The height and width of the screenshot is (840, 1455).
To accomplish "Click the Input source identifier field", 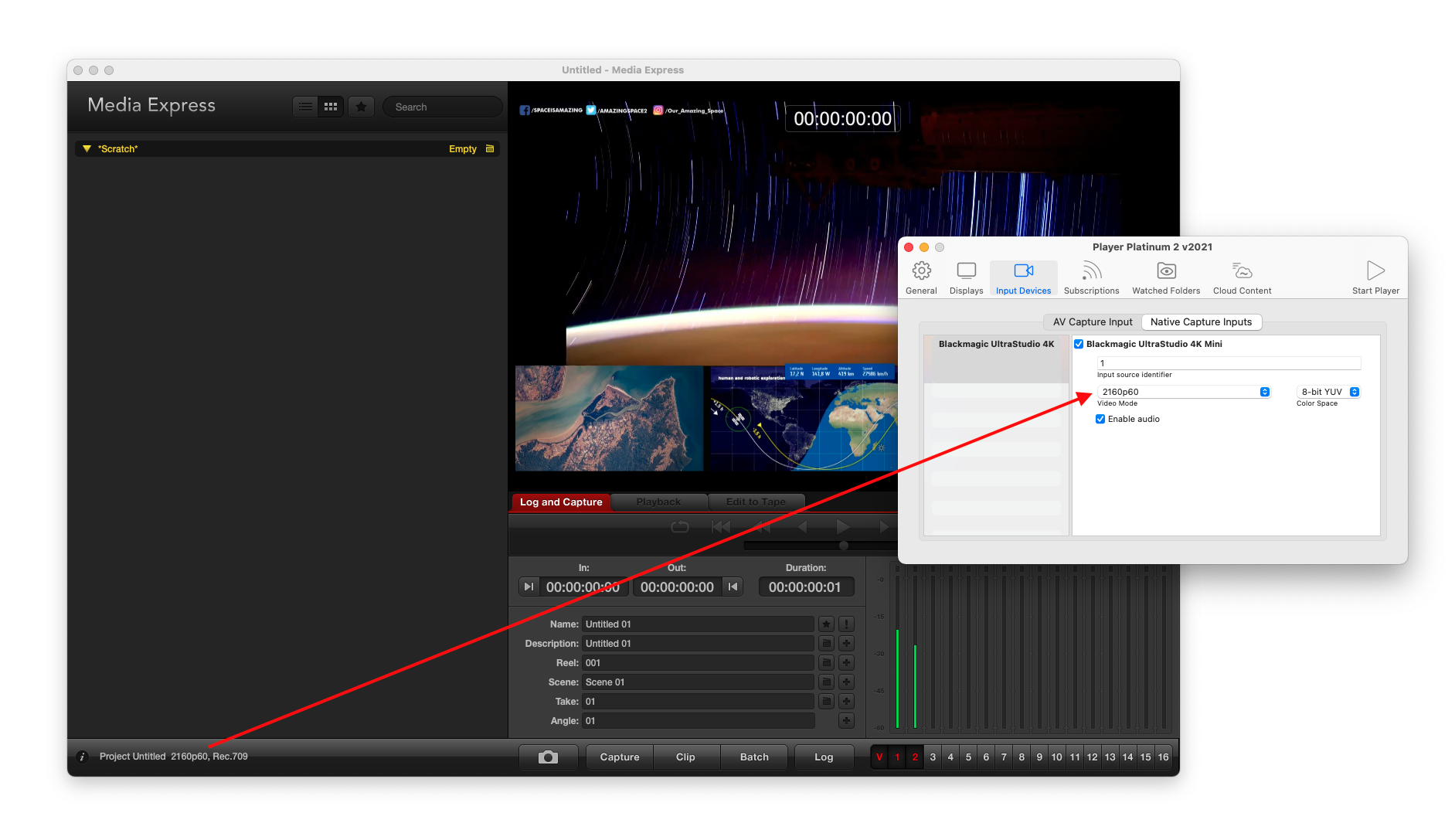I will tap(1229, 363).
